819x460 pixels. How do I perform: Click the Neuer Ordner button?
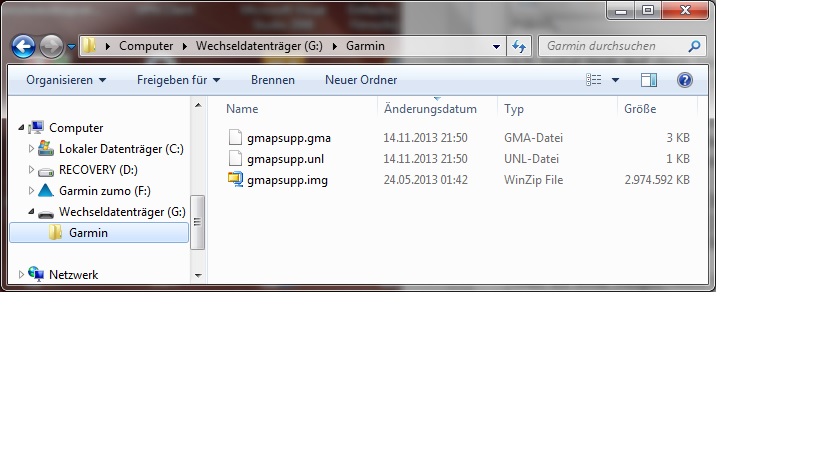pyautogui.click(x=360, y=80)
